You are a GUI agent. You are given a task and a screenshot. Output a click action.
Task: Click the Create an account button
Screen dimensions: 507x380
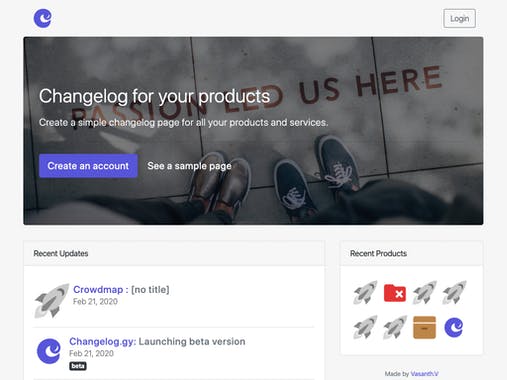point(88,166)
